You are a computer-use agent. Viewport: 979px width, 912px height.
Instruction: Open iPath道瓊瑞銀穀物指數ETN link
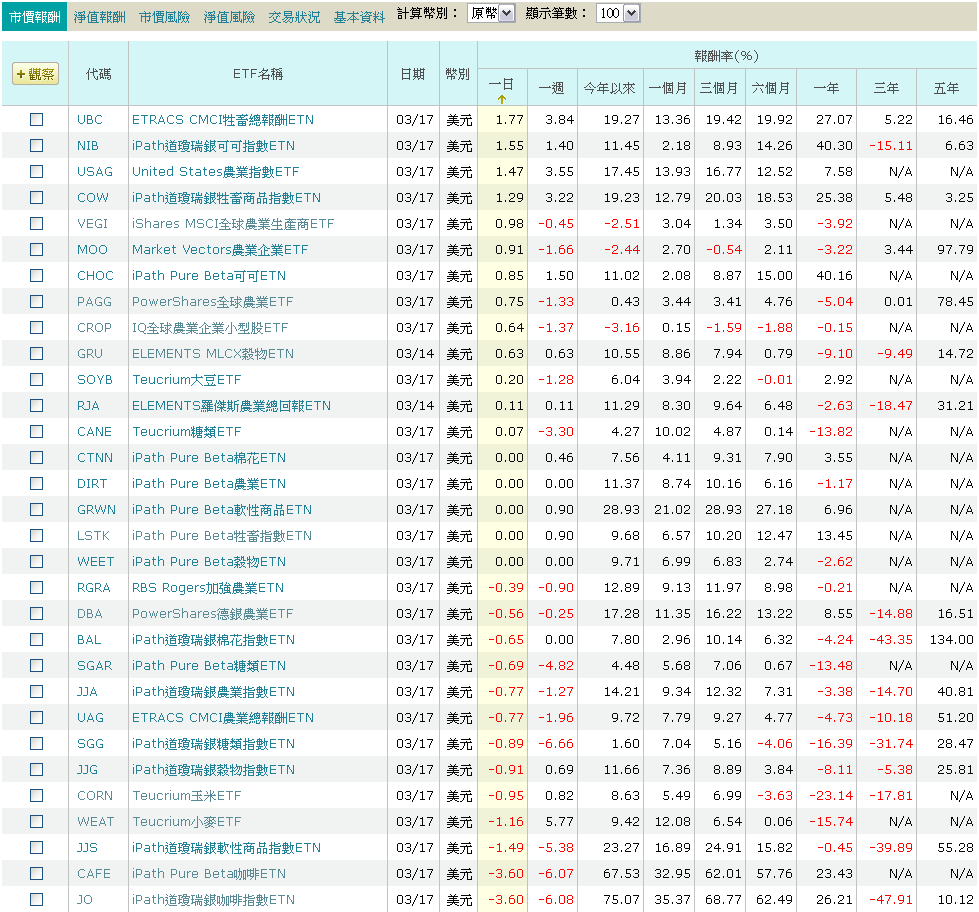[x=214, y=770]
